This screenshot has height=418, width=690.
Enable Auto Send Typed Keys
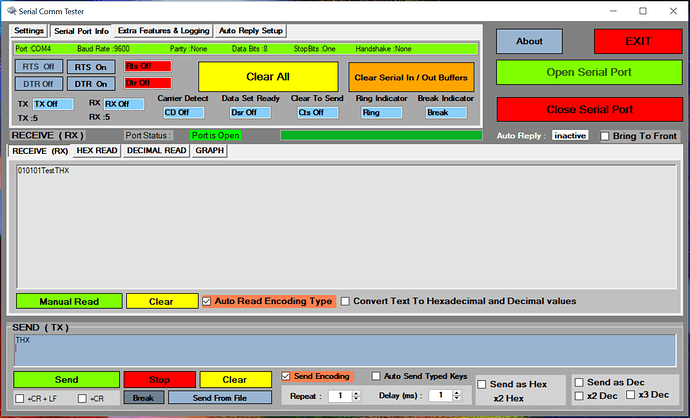[376, 376]
